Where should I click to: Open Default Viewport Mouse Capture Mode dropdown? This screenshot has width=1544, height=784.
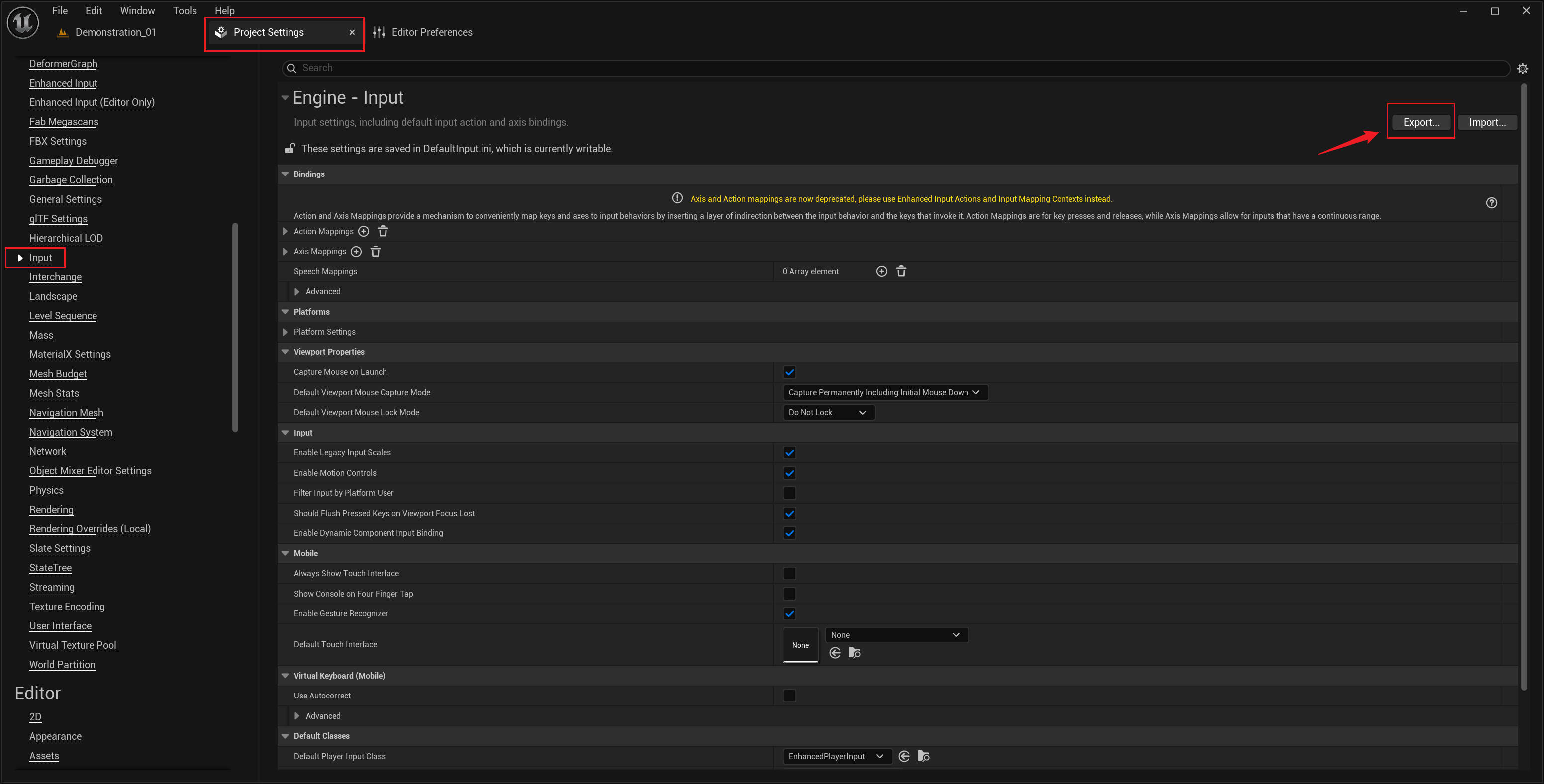click(885, 392)
